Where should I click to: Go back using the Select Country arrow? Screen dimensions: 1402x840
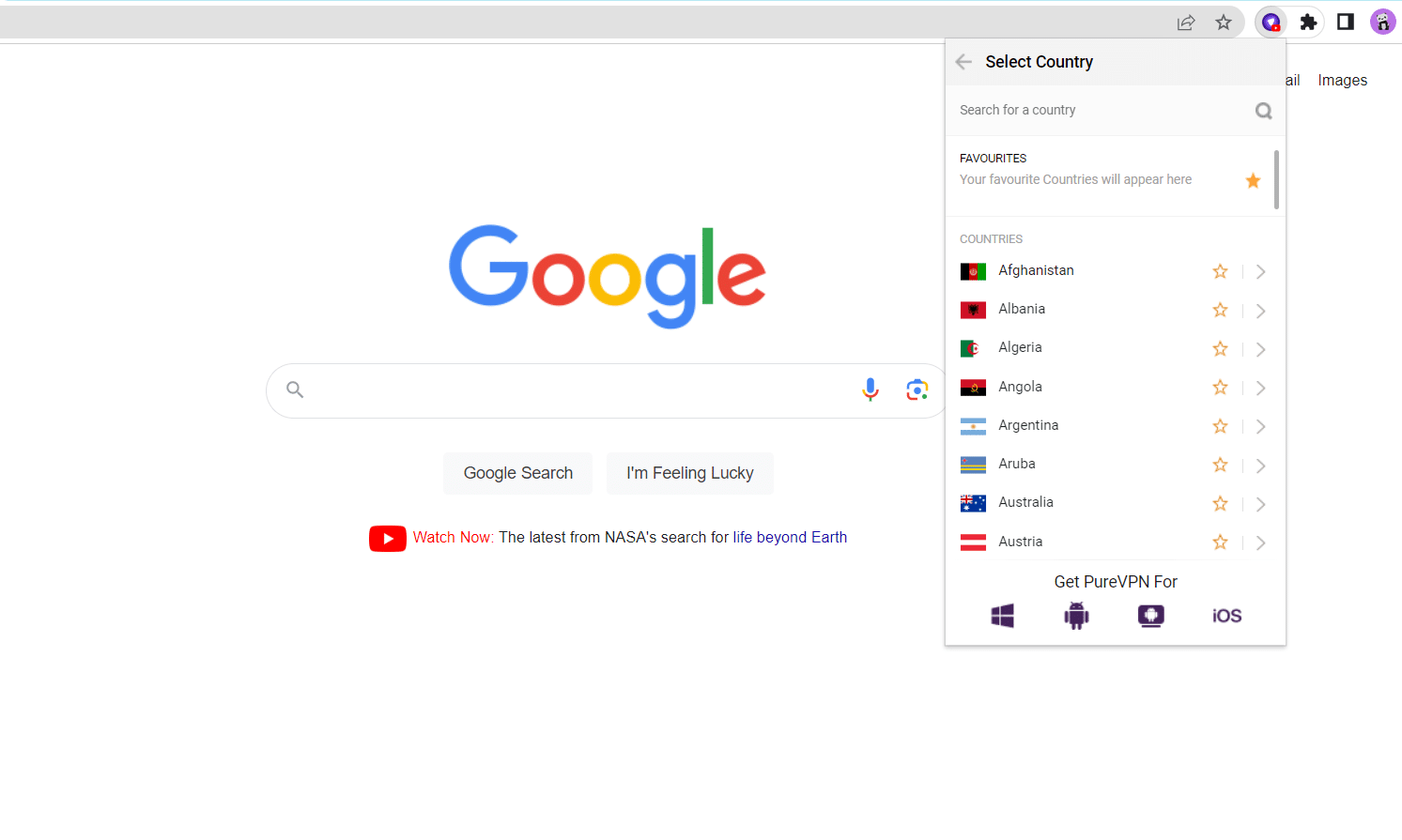pyautogui.click(x=963, y=62)
